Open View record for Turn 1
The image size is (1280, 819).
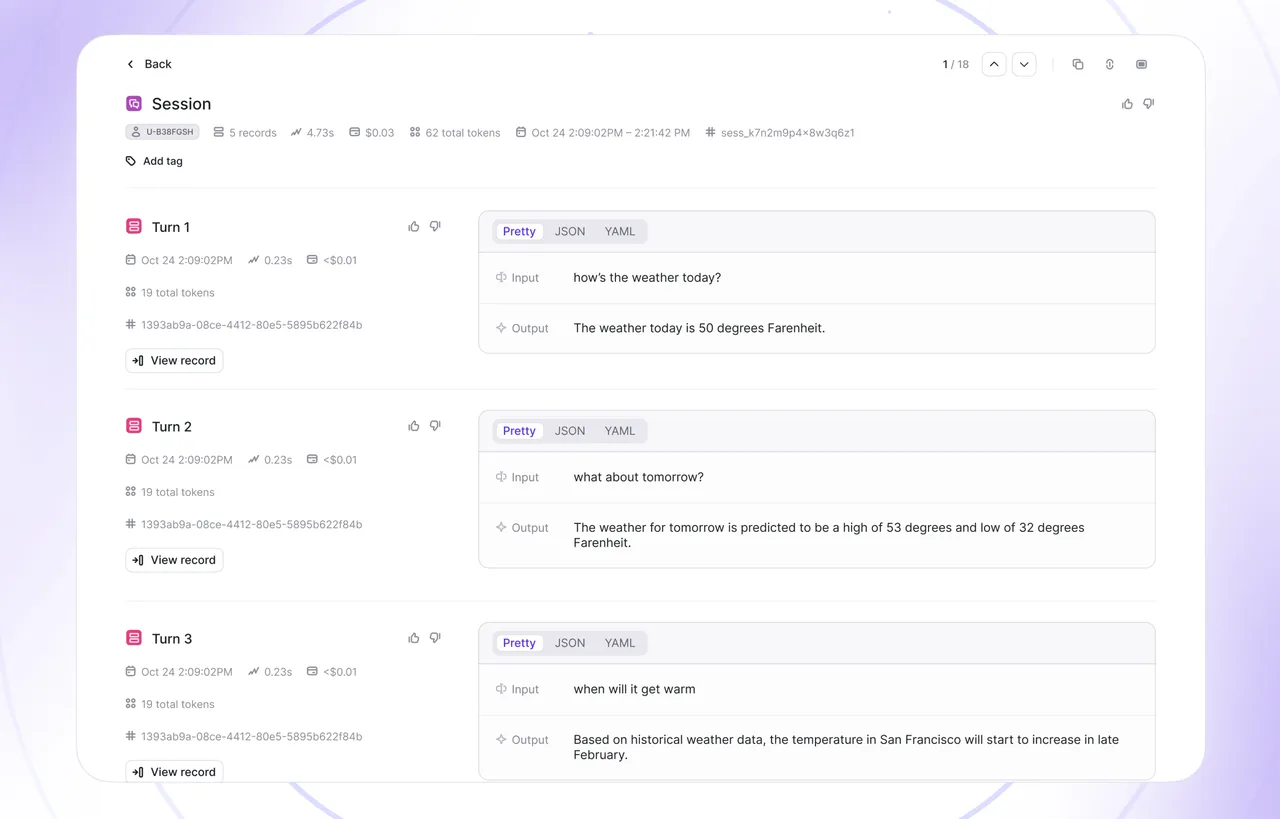[174, 361]
